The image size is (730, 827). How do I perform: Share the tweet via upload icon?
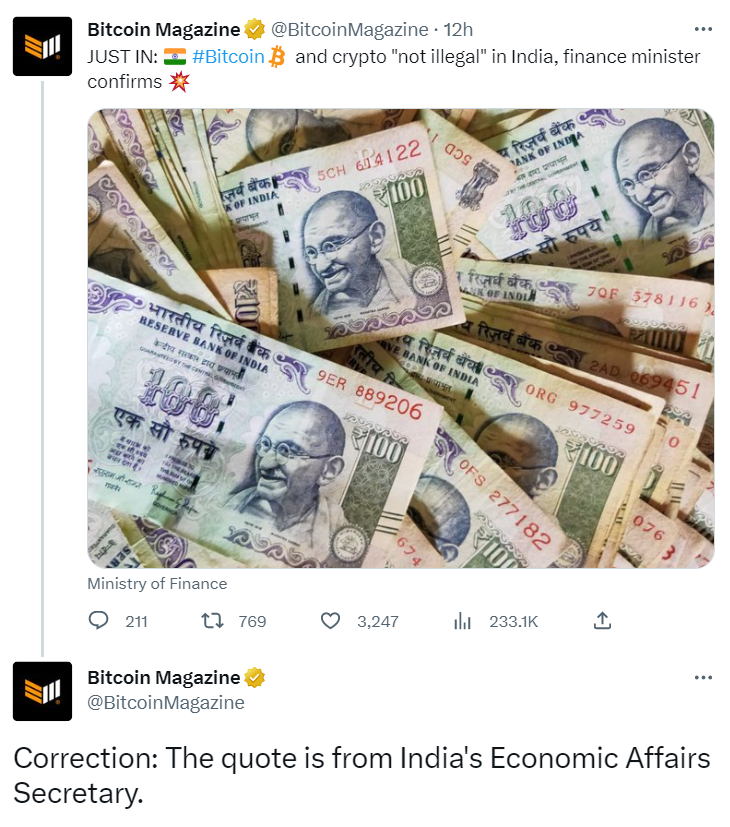(x=602, y=620)
